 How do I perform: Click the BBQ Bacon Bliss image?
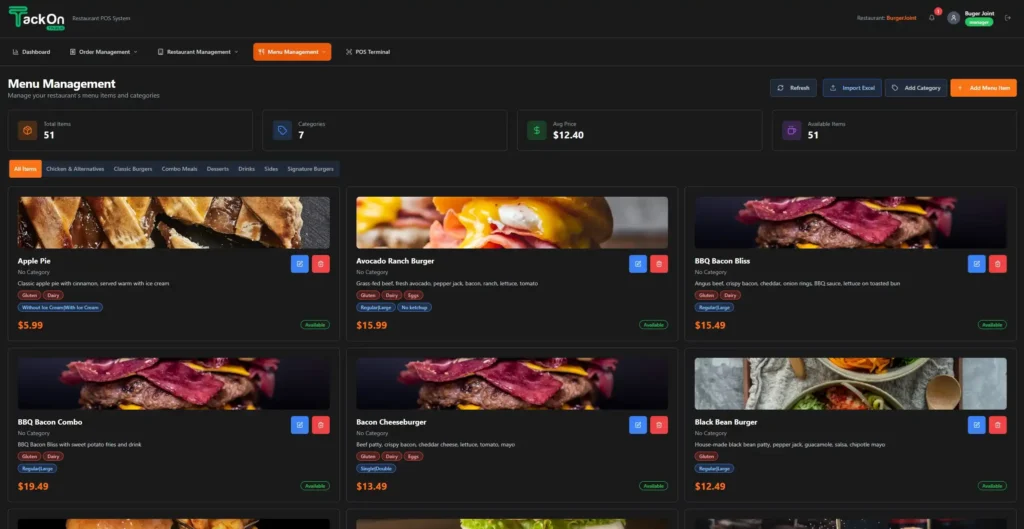(851, 223)
